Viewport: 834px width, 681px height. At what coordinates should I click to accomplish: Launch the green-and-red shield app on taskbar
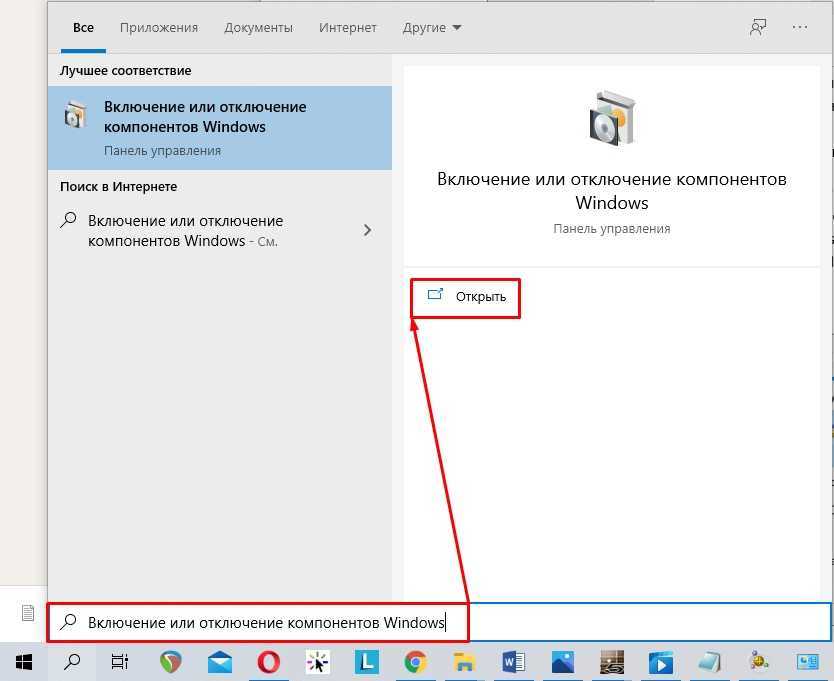[x=170, y=662]
